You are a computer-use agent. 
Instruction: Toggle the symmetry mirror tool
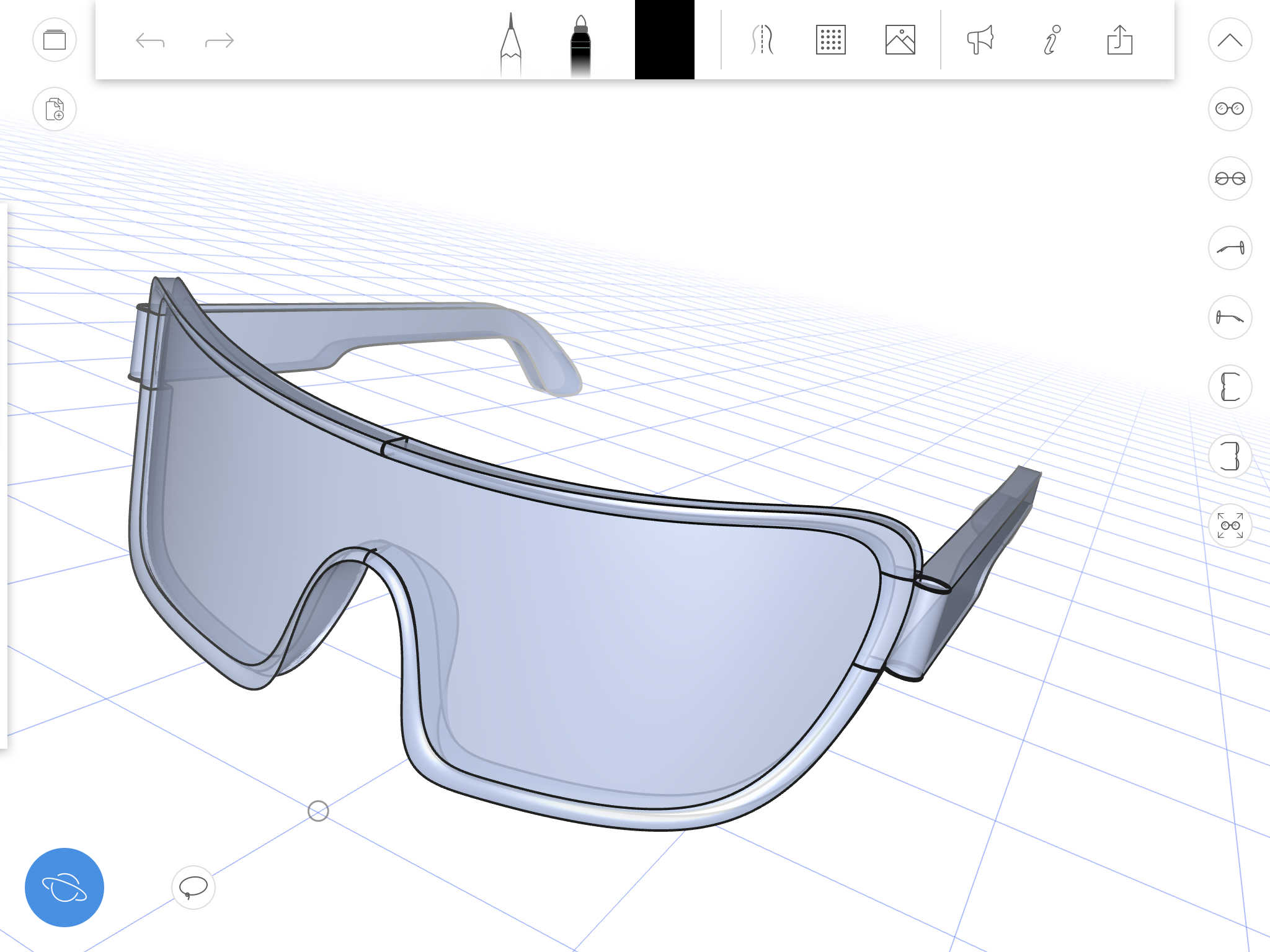[x=762, y=40]
